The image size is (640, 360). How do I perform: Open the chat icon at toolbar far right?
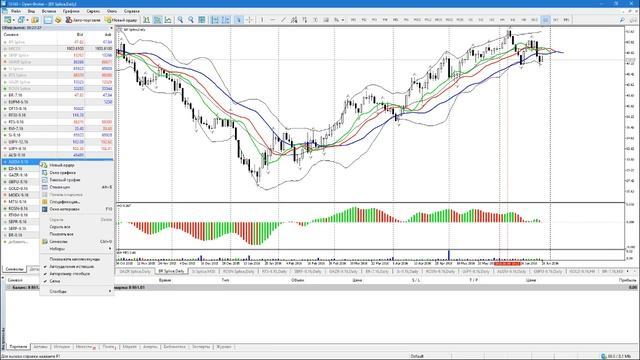tap(633, 20)
